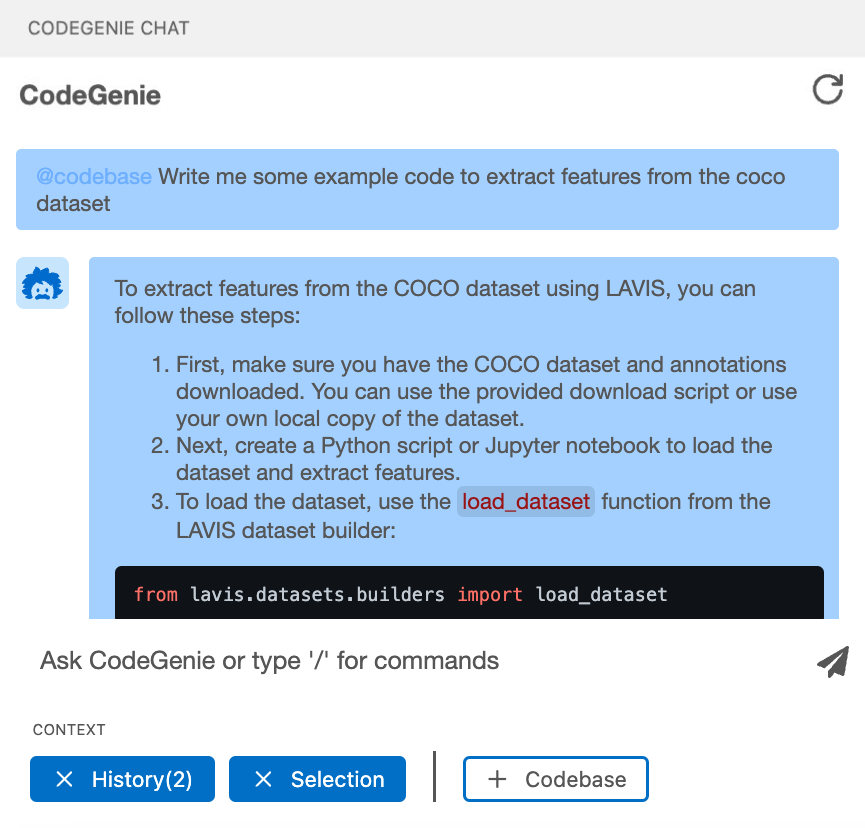Select the Selection context chip

click(317, 778)
